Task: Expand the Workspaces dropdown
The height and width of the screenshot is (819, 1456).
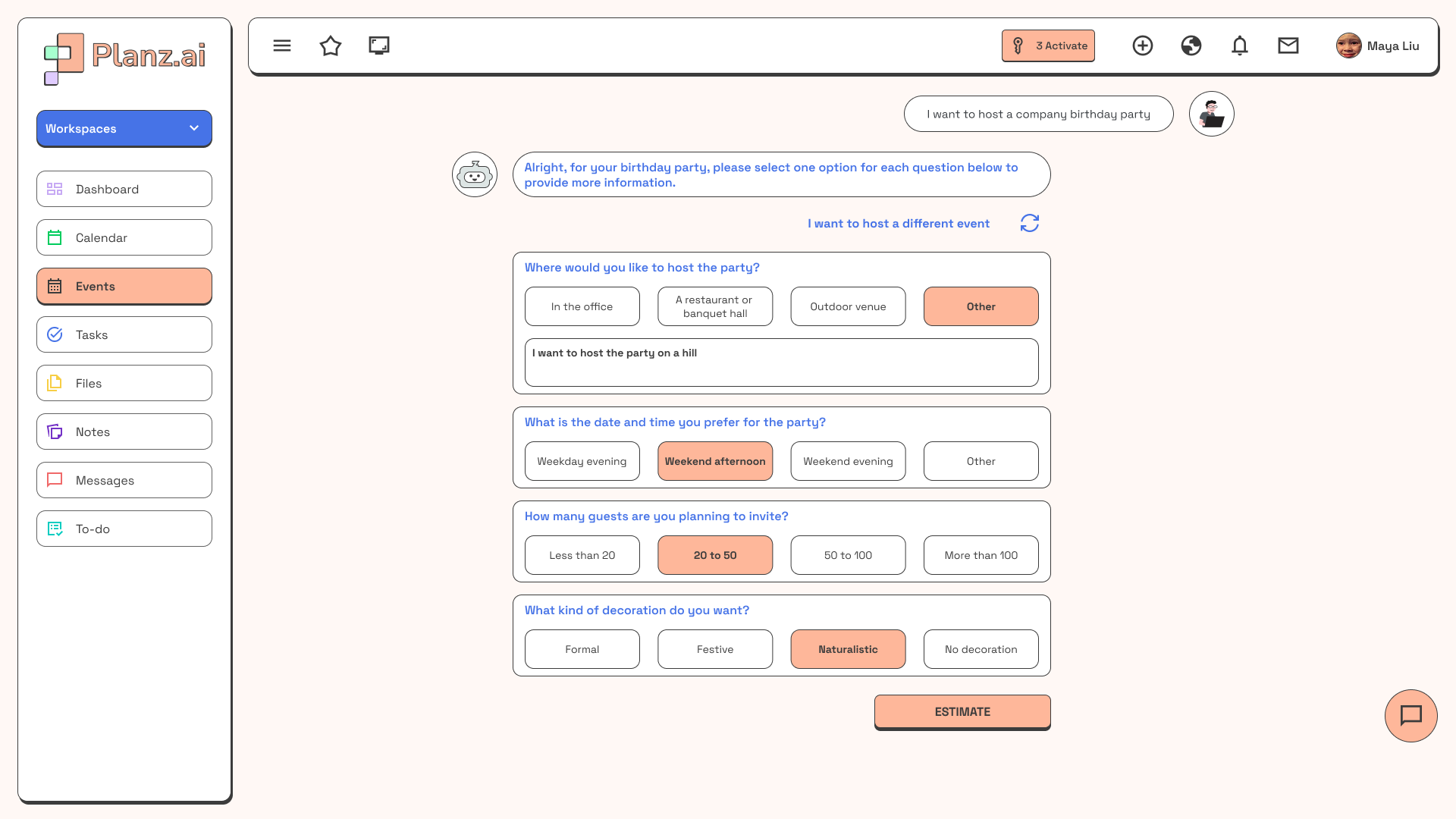Action: point(124,128)
